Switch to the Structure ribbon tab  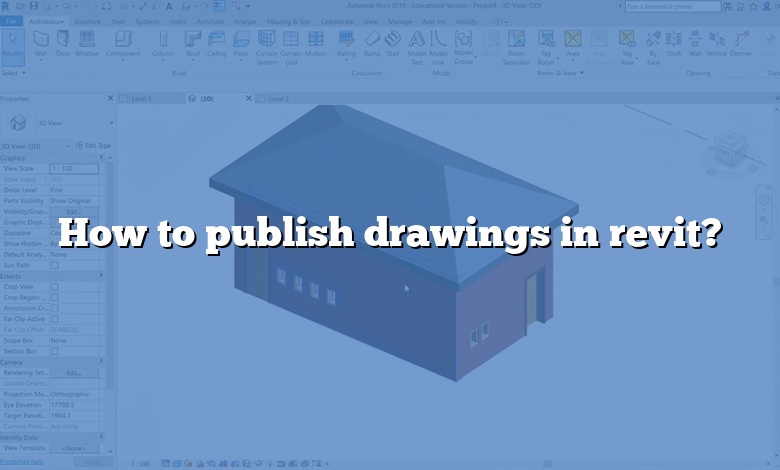(87, 21)
